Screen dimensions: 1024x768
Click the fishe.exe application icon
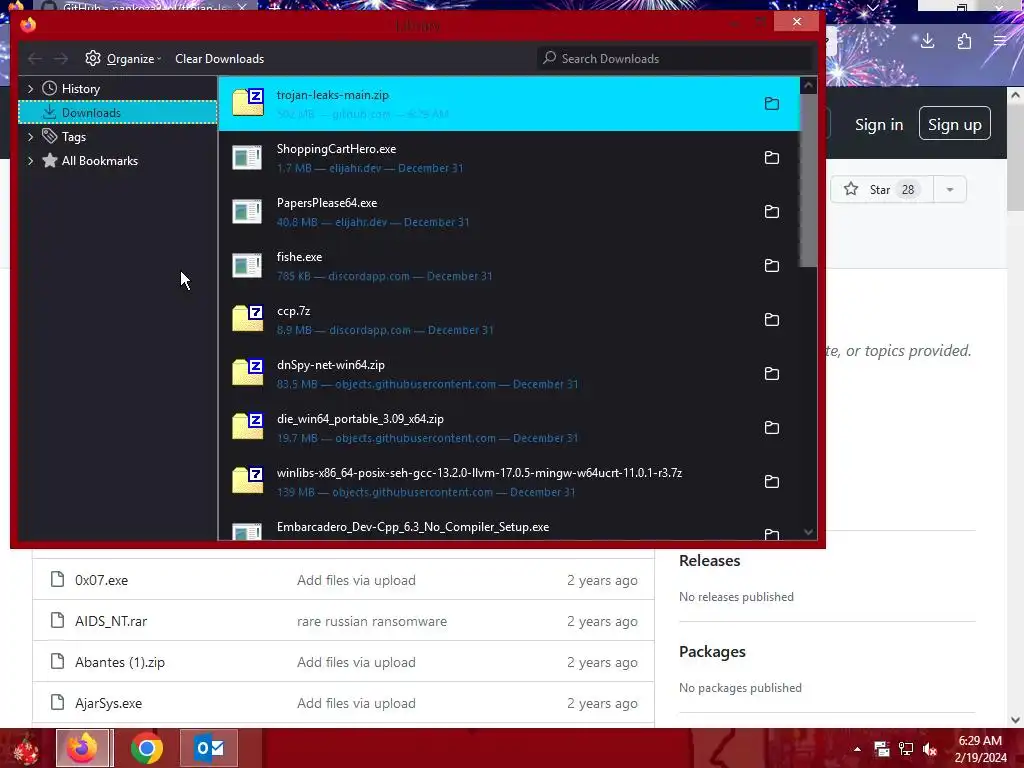coord(248,265)
